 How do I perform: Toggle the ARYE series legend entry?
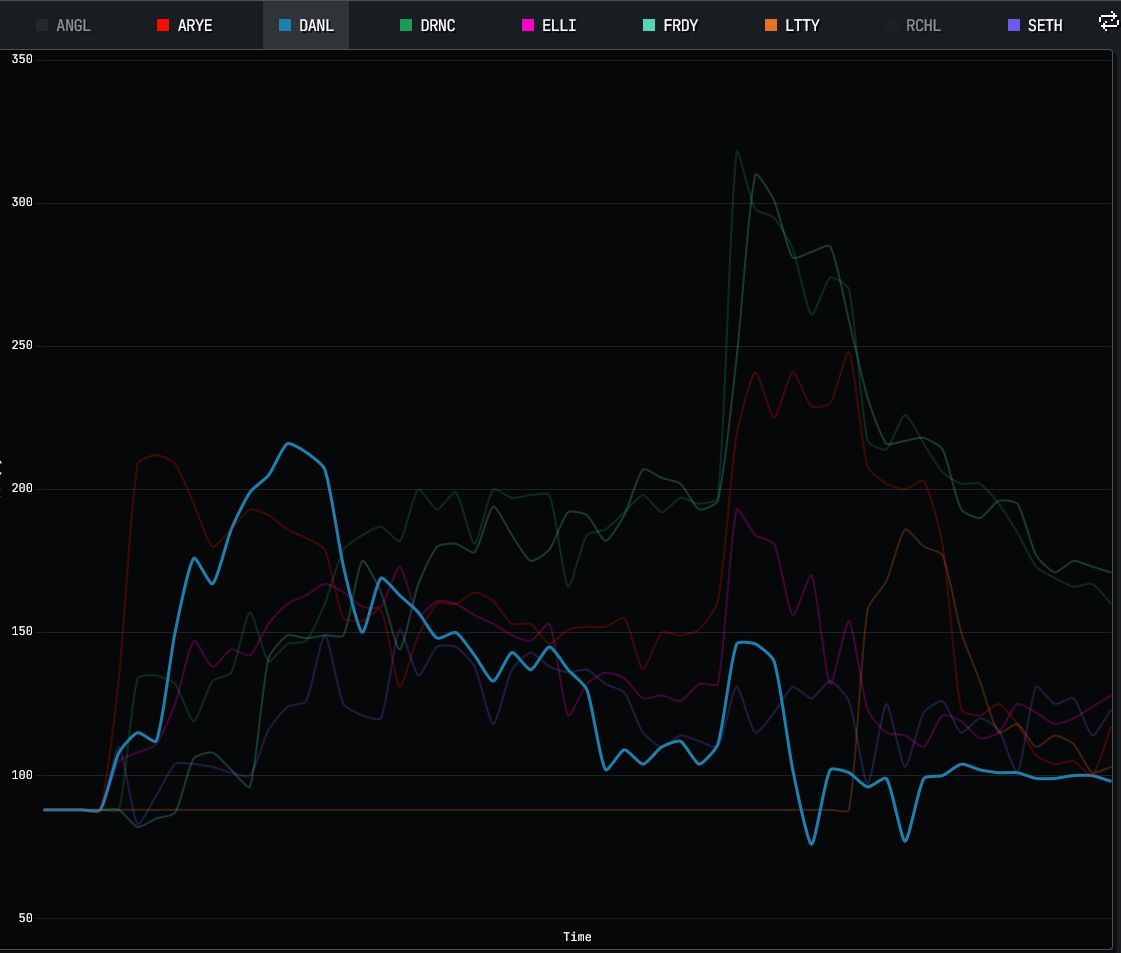[184, 26]
